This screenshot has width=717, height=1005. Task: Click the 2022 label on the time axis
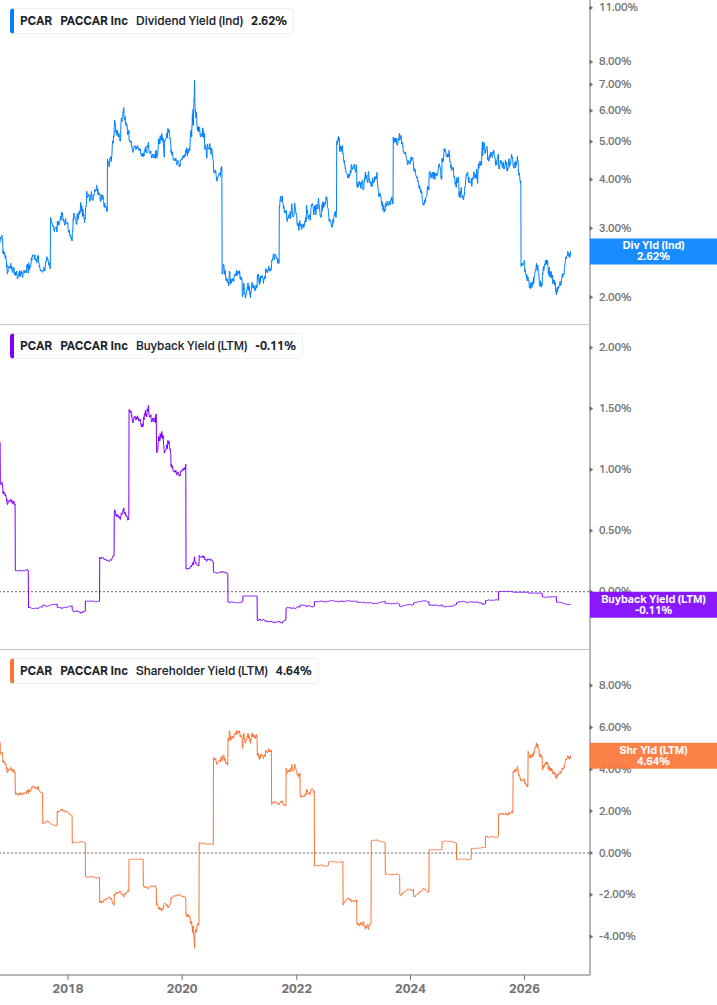pyautogui.click(x=297, y=989)
